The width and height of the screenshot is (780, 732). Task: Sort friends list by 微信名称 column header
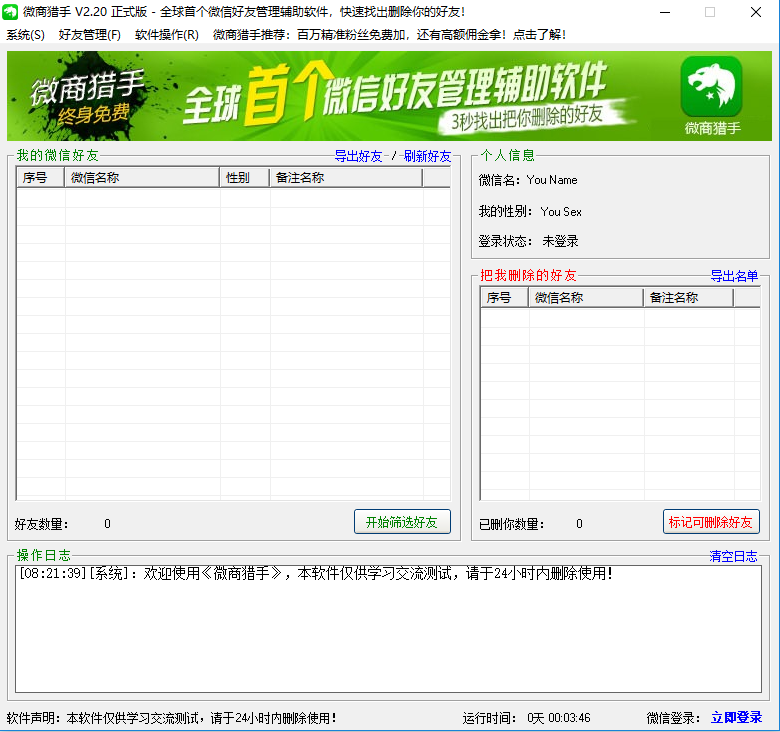click(142, 178)
